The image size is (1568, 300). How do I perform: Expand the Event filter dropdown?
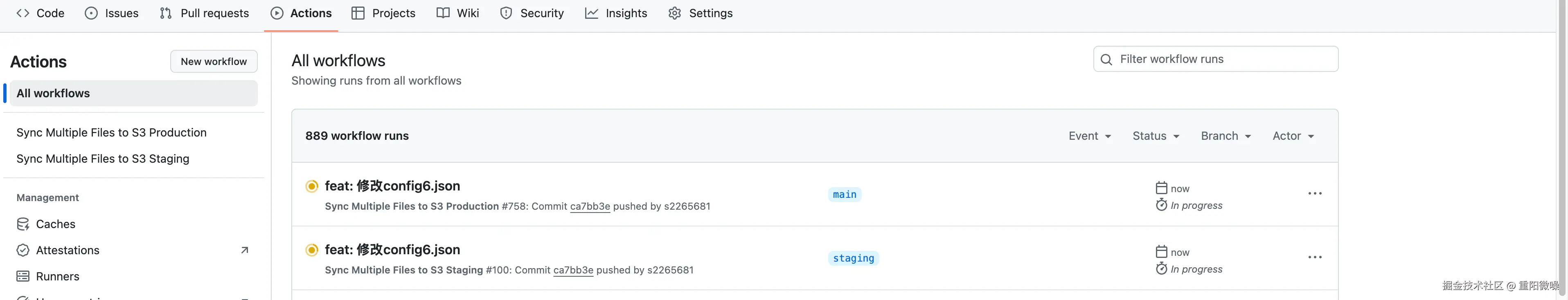(1090, 136)
